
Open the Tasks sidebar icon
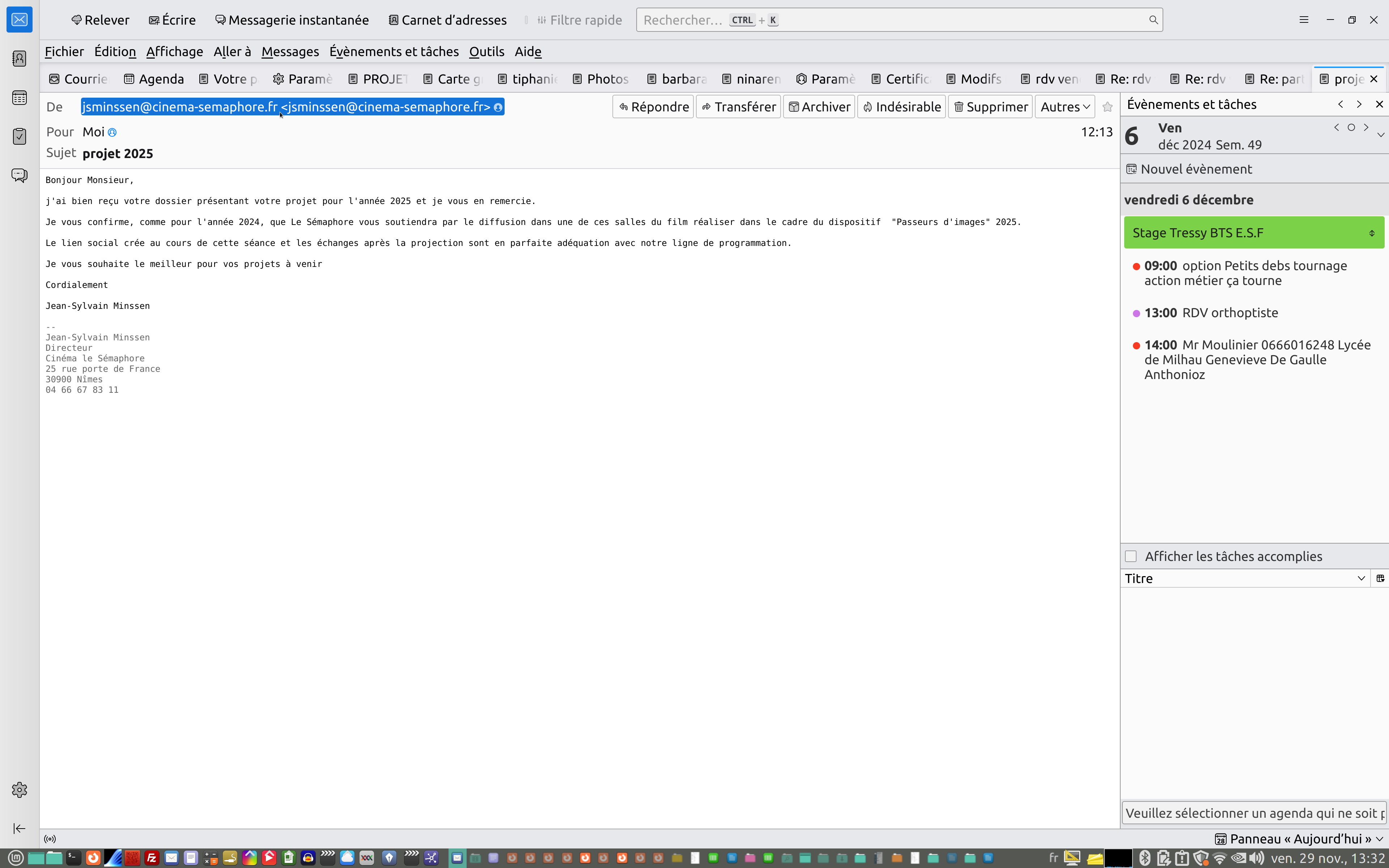20,136
